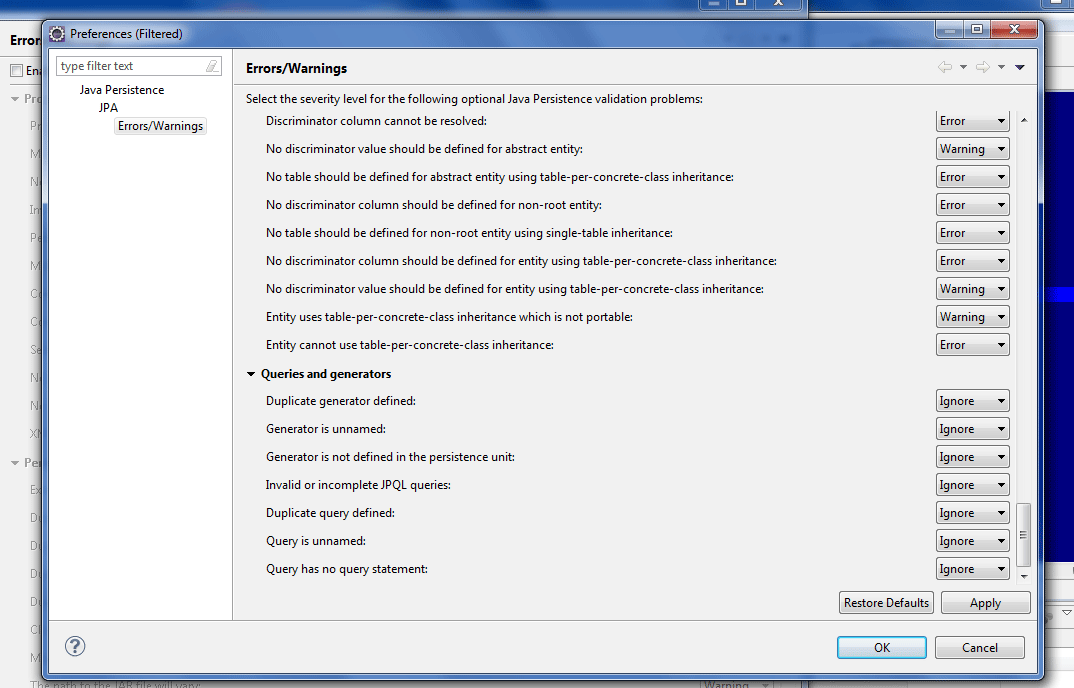Open severity dropdown for Discriminator column cannot be resolved
This screenshot has height=688, width=1074.
pyautogui.click(x=973, y=121)
